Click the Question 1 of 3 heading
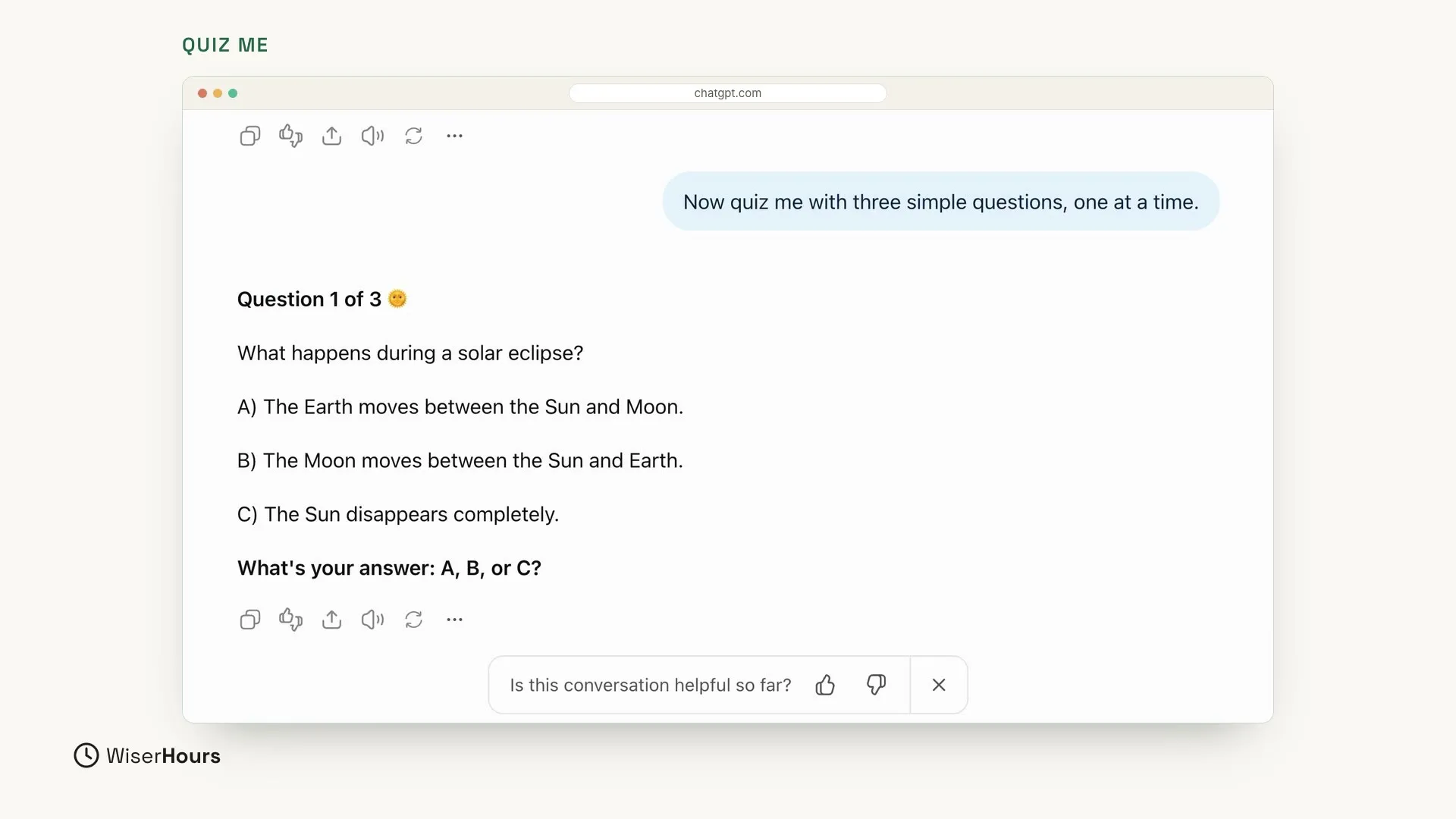Screen dimensions: 1456x819 tap(322, 299)
